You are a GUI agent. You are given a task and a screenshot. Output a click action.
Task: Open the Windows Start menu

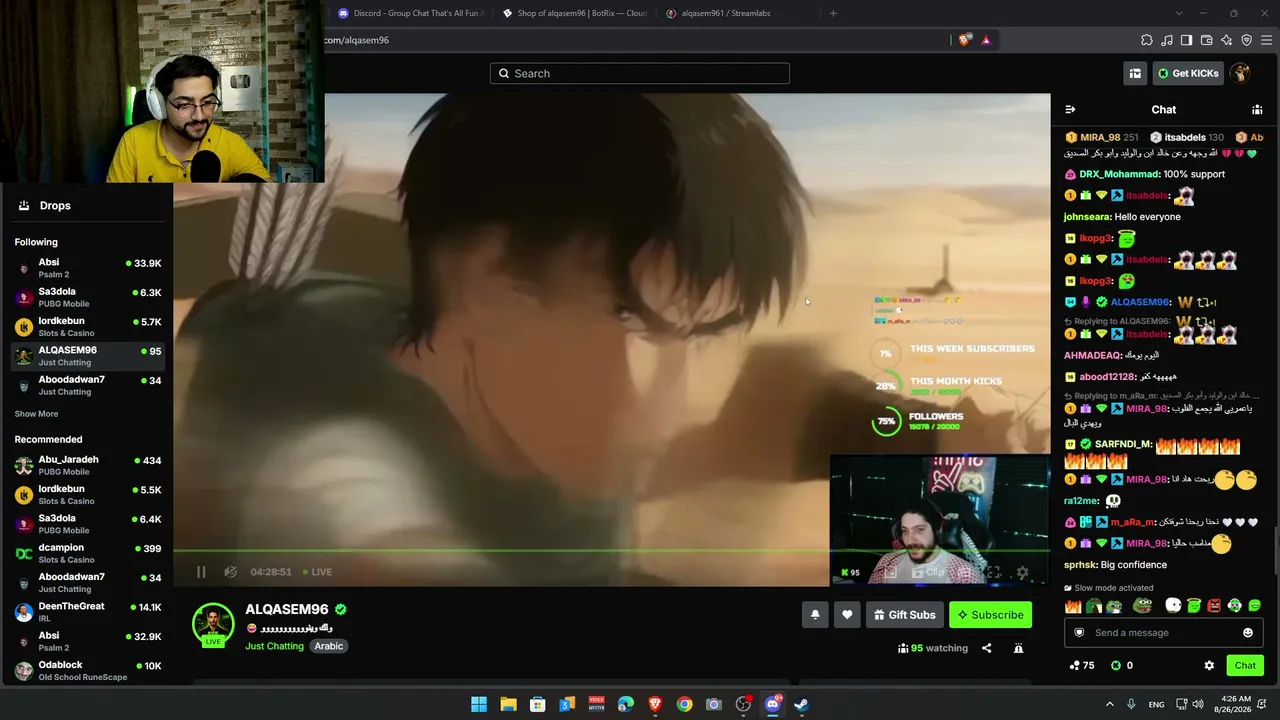pyautogui.click(x=479, y=704)
